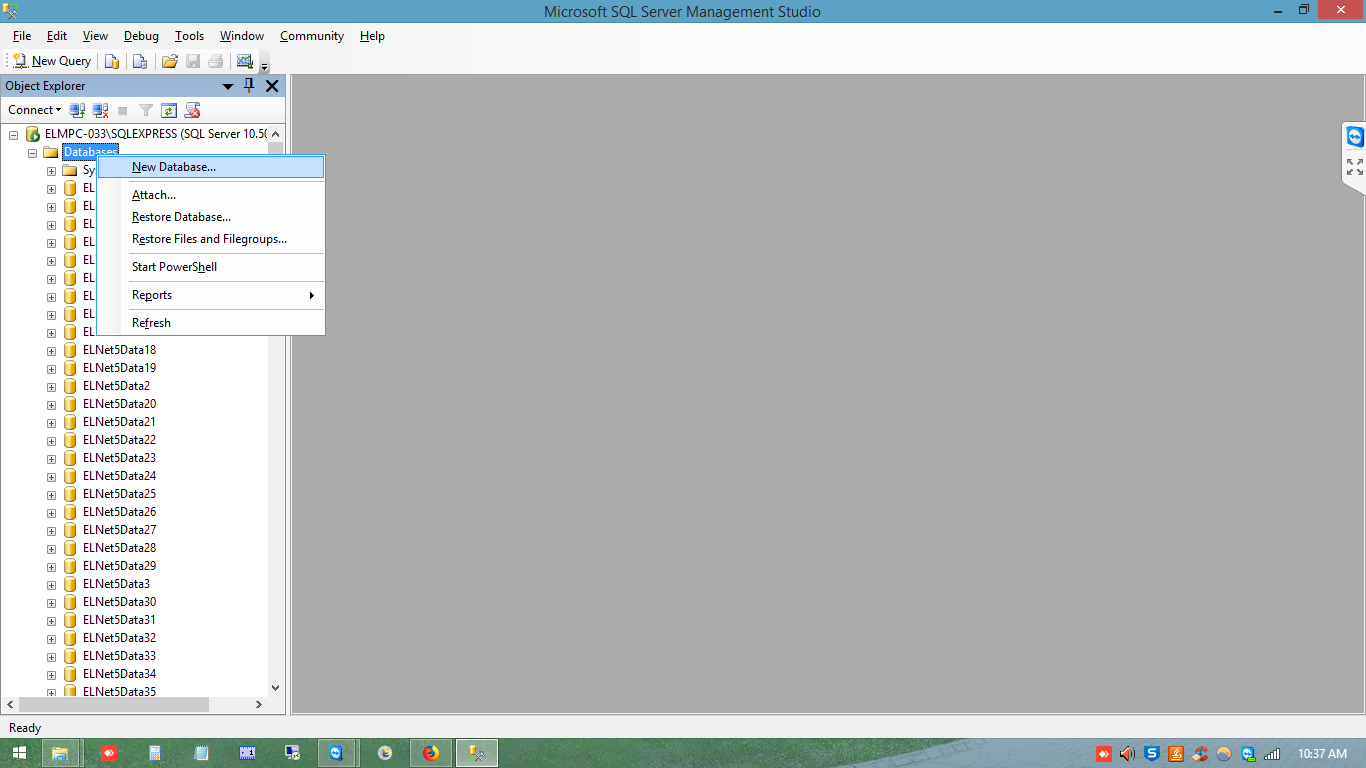Open the View menu
1366x768 pixels.
(x=95, y=36)
